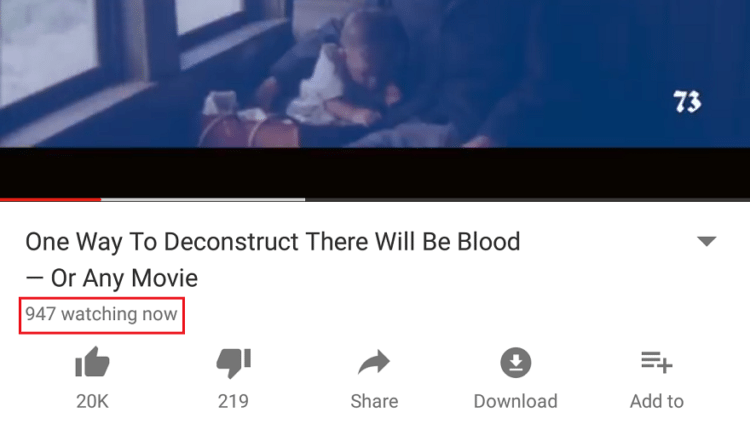Tap the thumbs down dislike icon

tap(233, 363)
